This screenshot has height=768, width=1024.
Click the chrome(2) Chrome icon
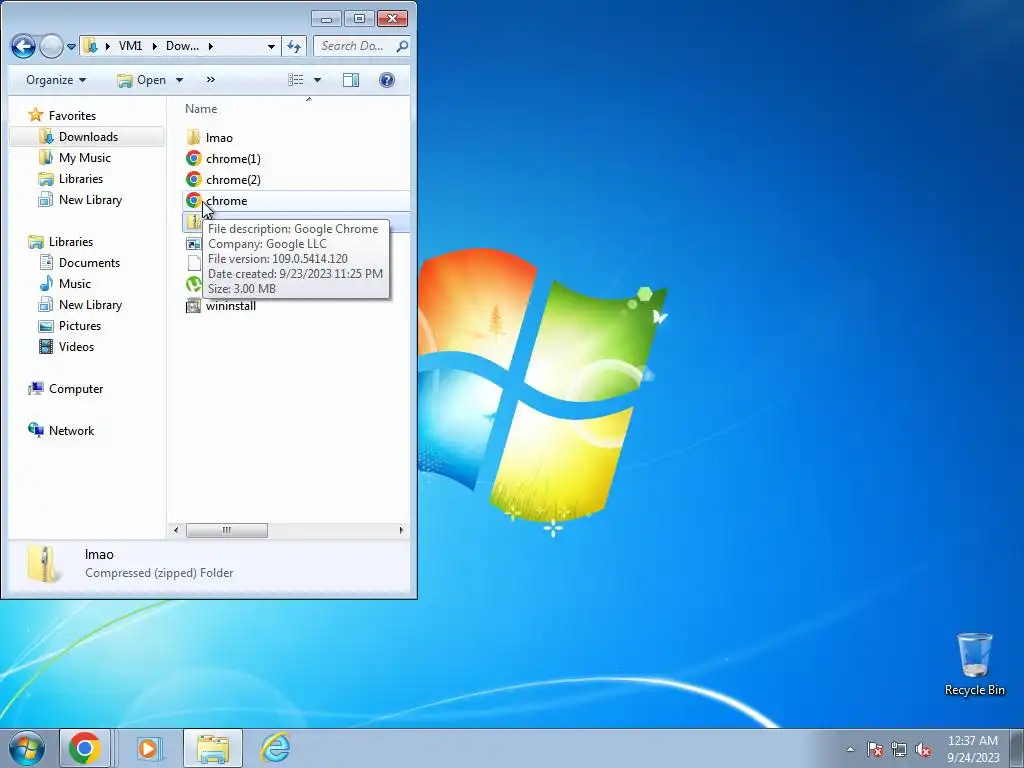[193, 179]
